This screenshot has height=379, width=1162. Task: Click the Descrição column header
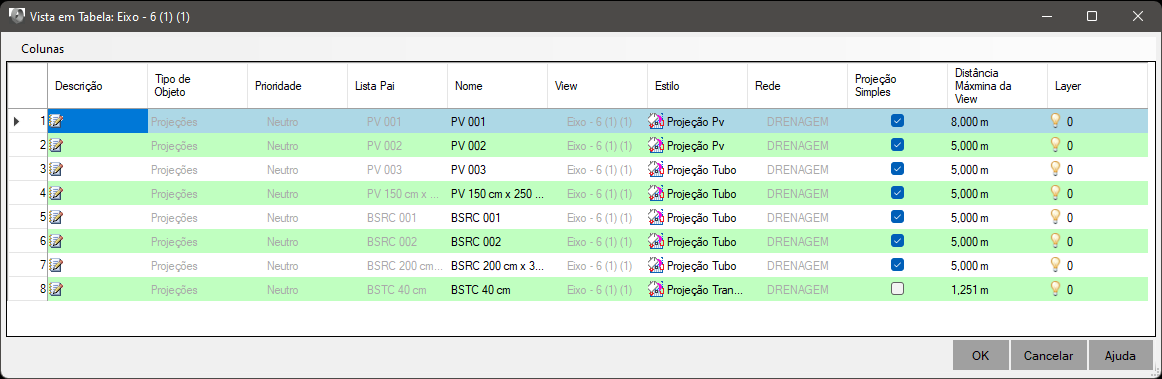coord(98,86)
